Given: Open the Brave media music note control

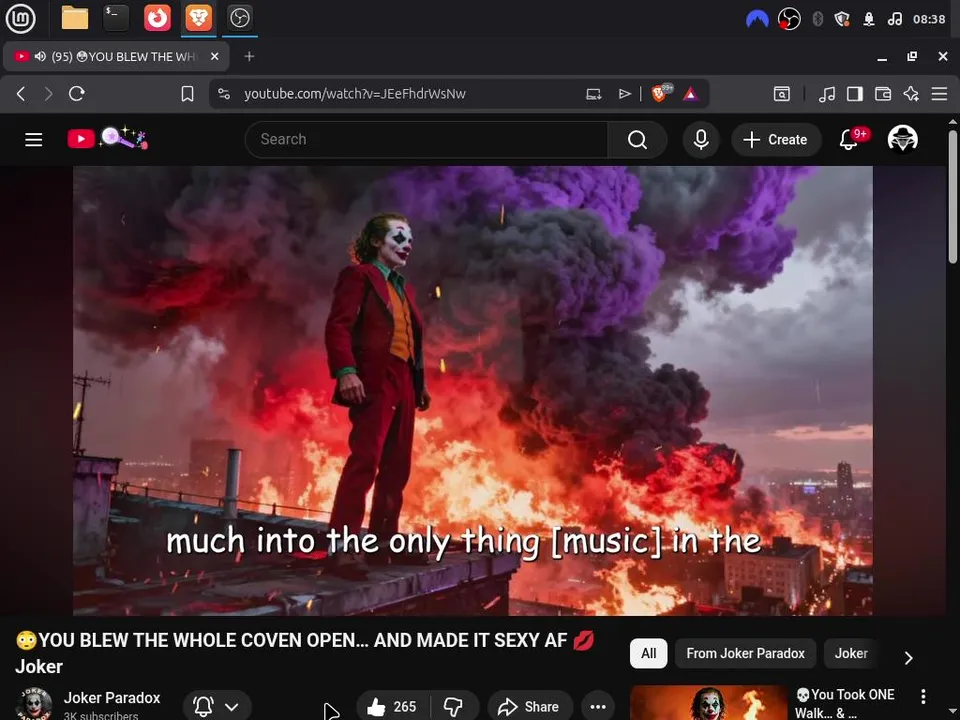Looking at the screenshot, I should point(827,94).
